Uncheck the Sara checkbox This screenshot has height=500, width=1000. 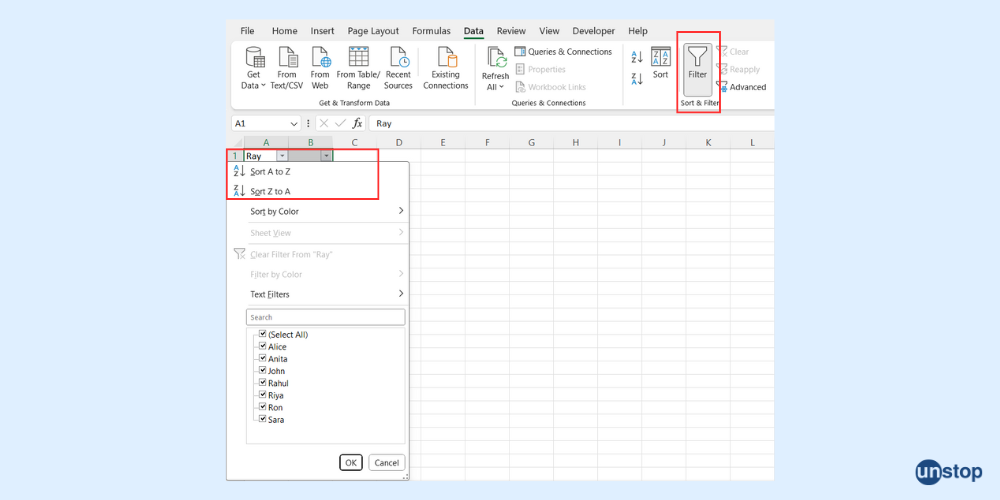pos(262,419)
